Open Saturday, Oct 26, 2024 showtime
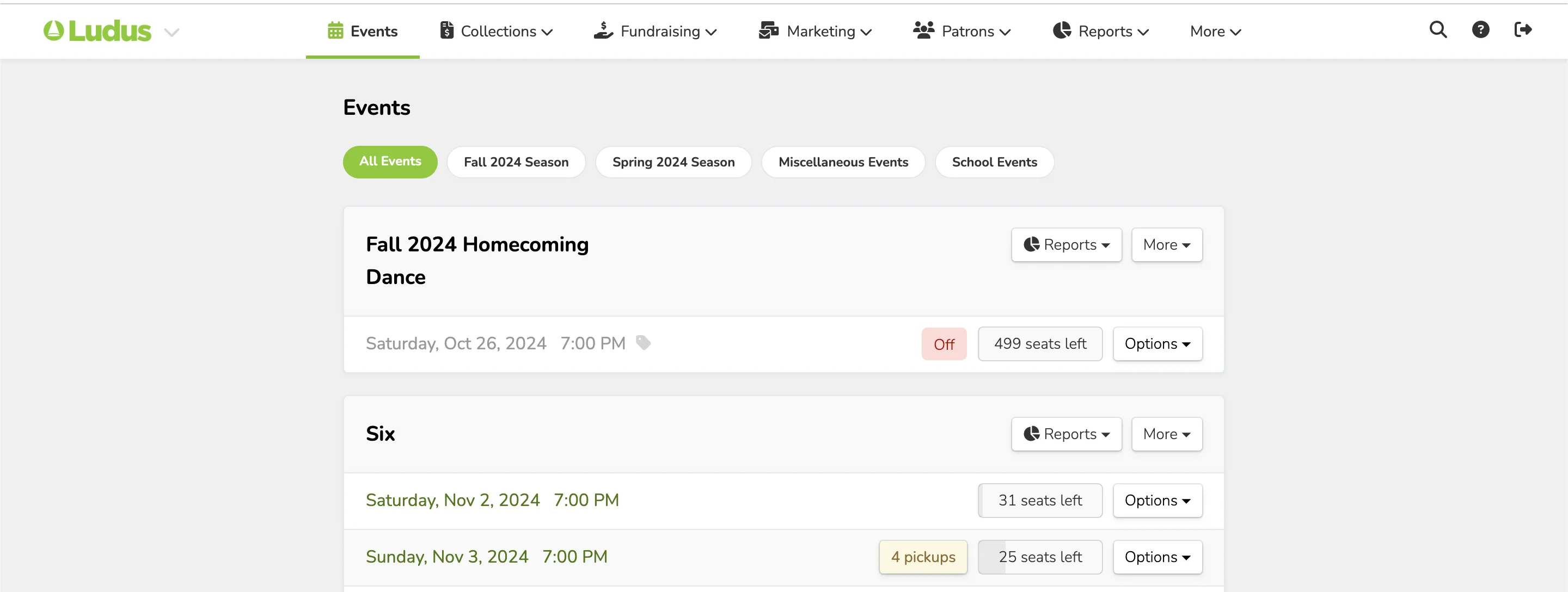 tap(495, 344)
